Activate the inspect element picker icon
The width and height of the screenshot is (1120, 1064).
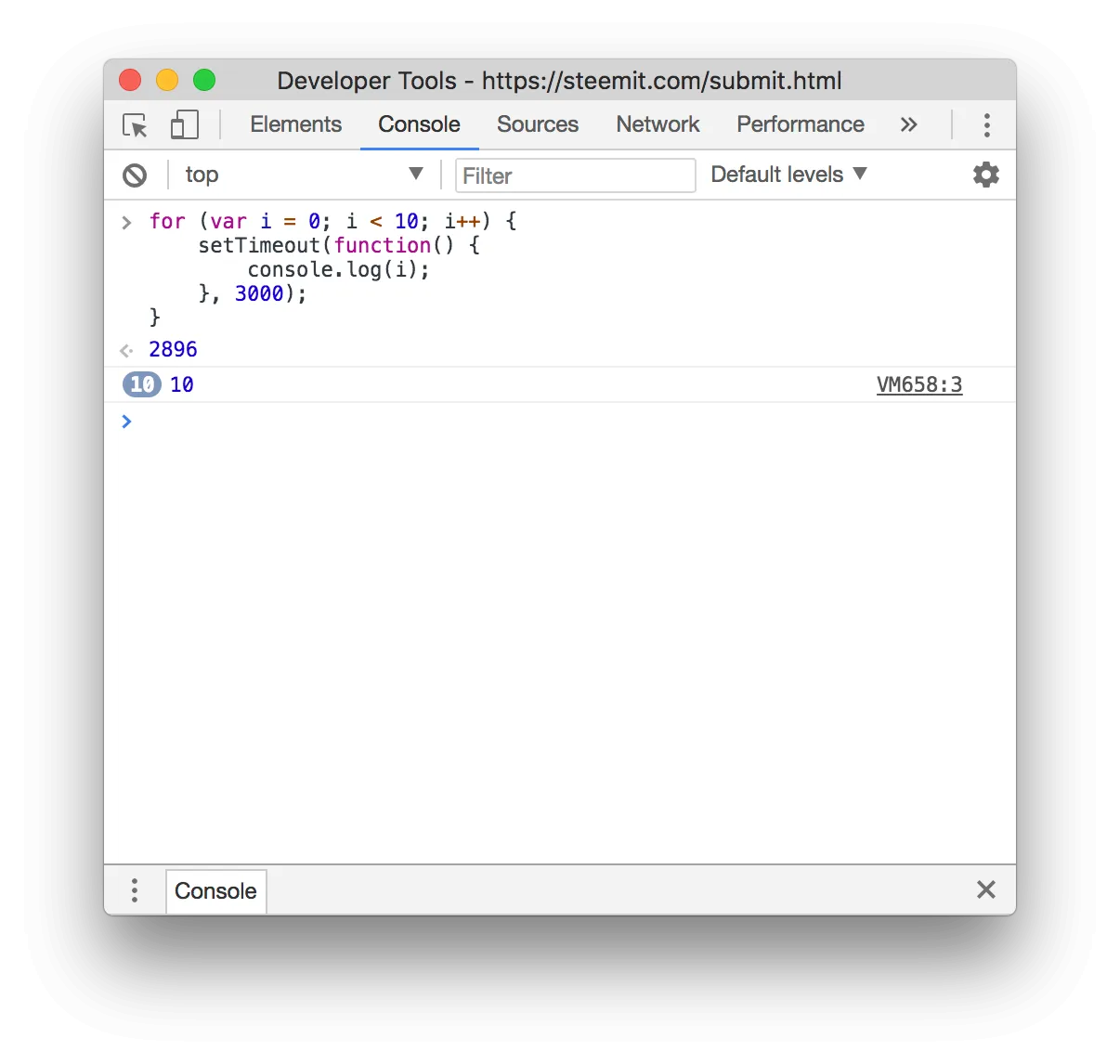click(136, 125)
